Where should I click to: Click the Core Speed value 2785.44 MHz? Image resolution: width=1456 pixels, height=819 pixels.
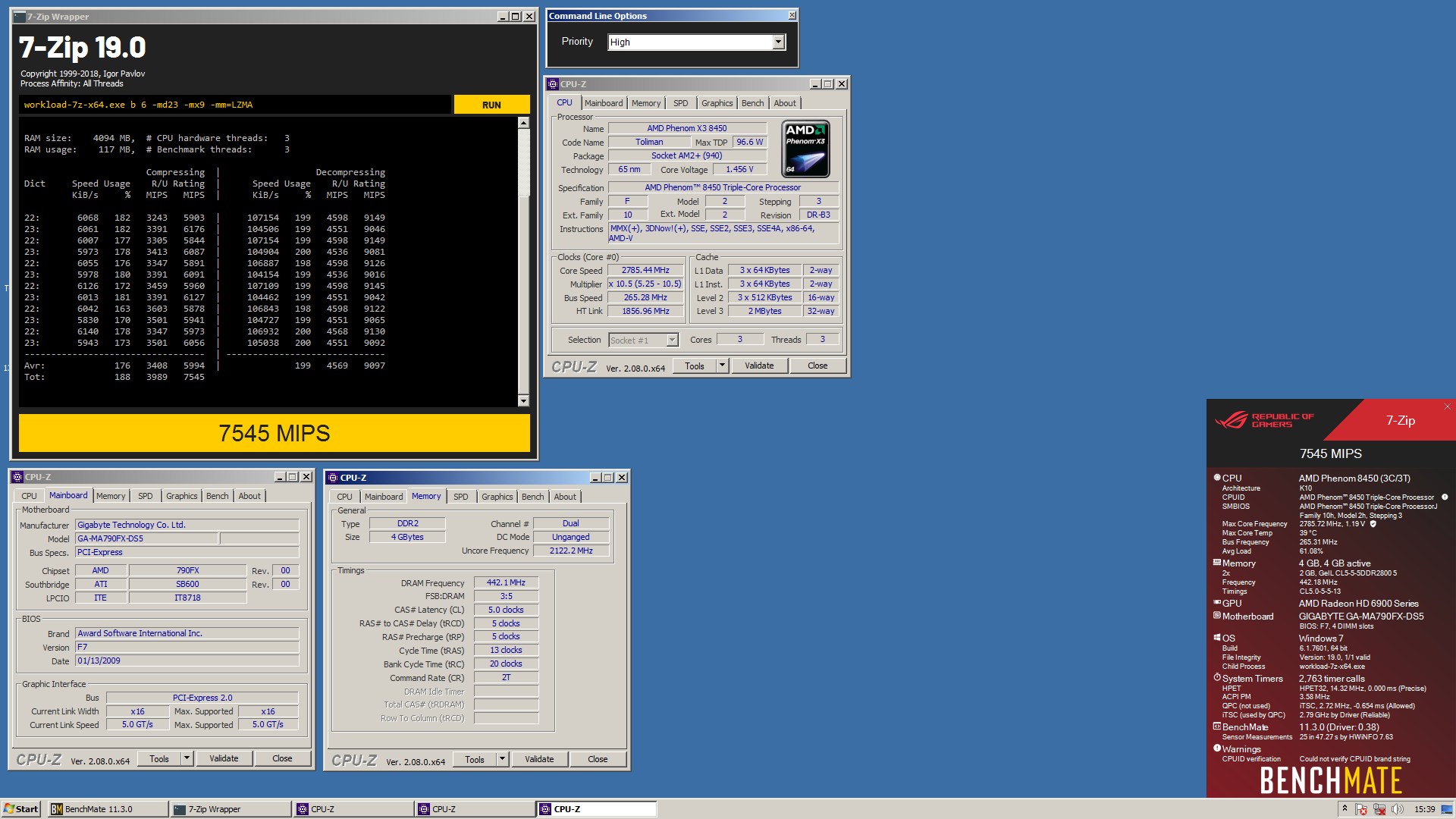[x=645, y=271]
